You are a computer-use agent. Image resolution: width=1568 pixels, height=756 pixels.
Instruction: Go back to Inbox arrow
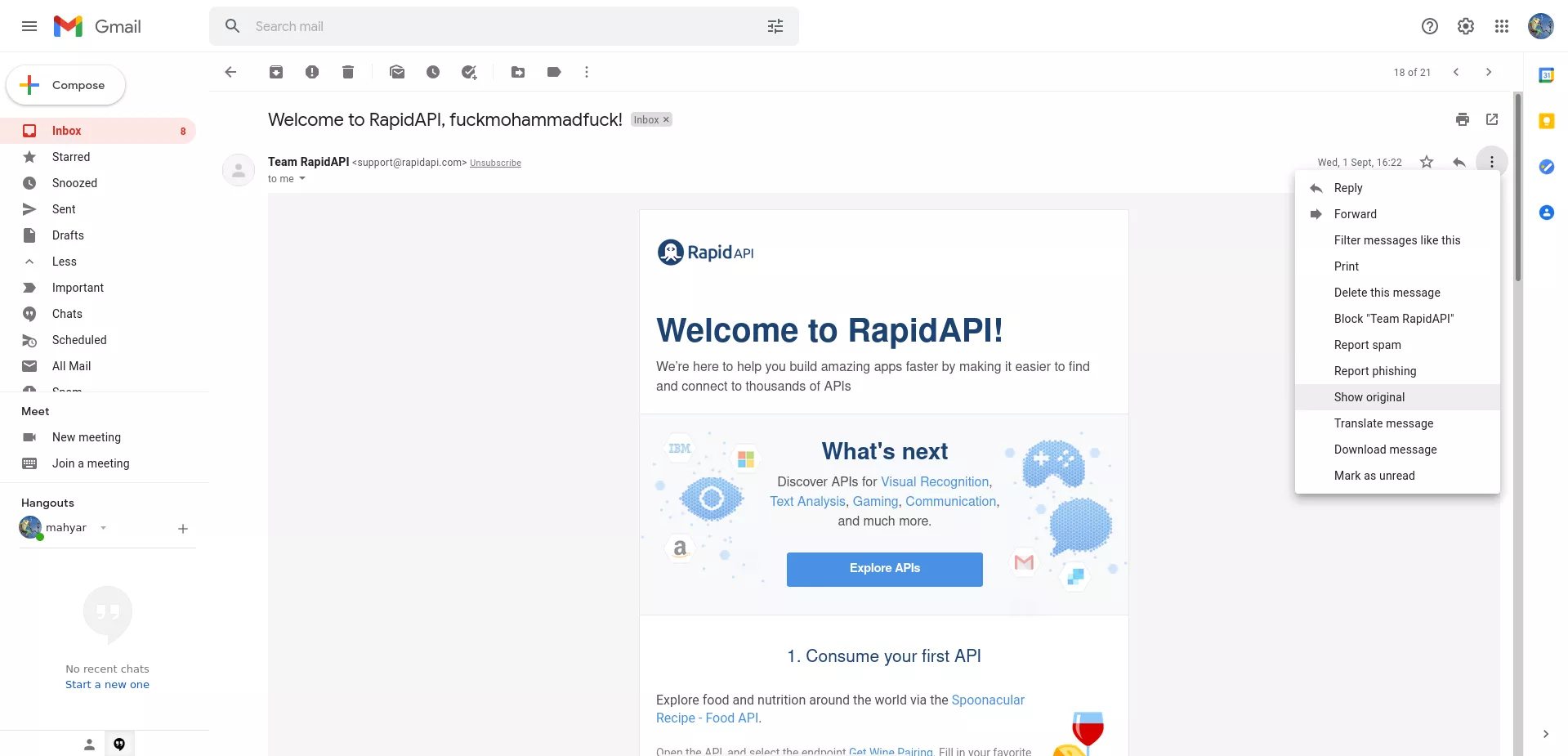click(230, 72)
